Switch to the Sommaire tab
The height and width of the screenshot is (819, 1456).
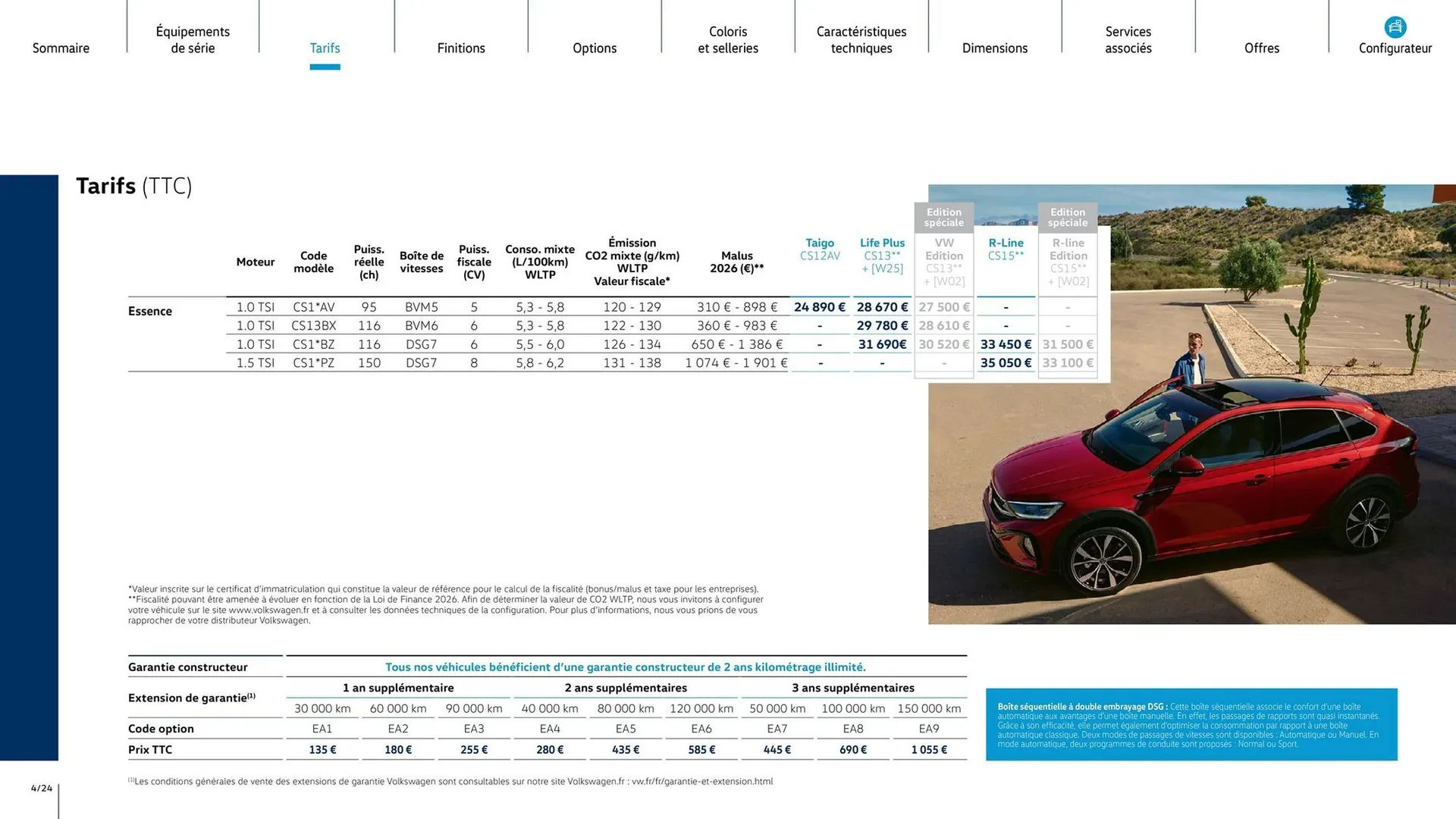pyautogui.click(x=61, y=48)
